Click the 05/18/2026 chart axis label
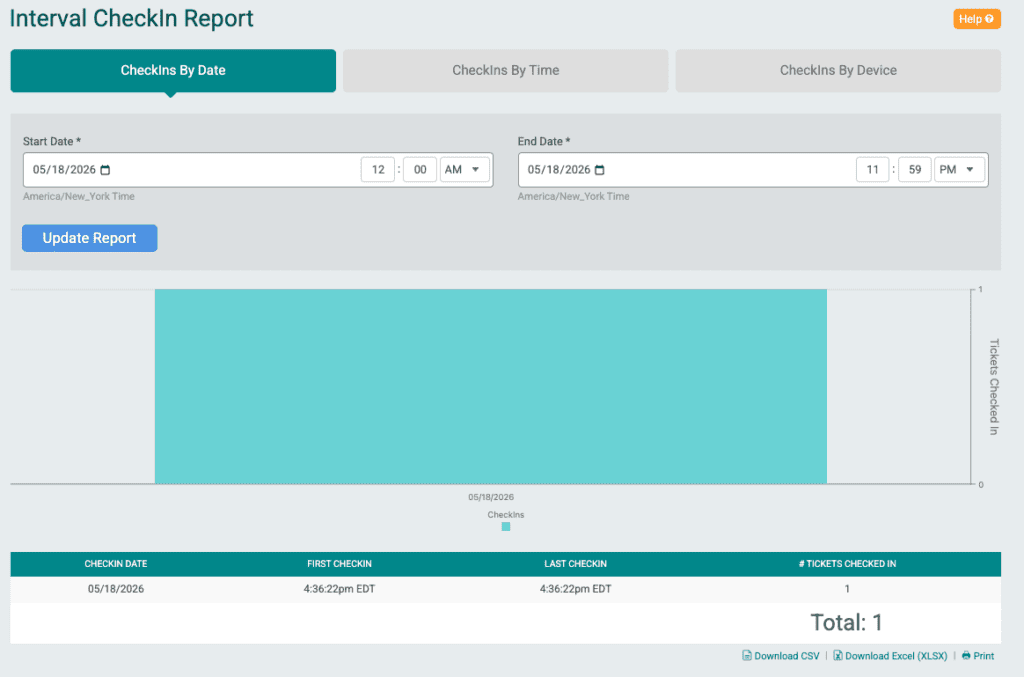Screen dimensions: 1024x677 point(491,497)
